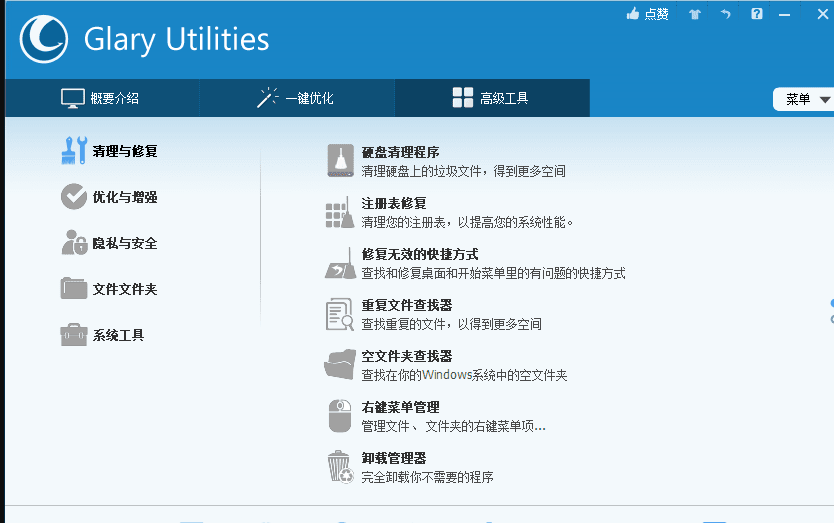This screenshot has height=523, width=834.
Task: Choose the 隐私与安全 category
Action: (x=109, y=243)
